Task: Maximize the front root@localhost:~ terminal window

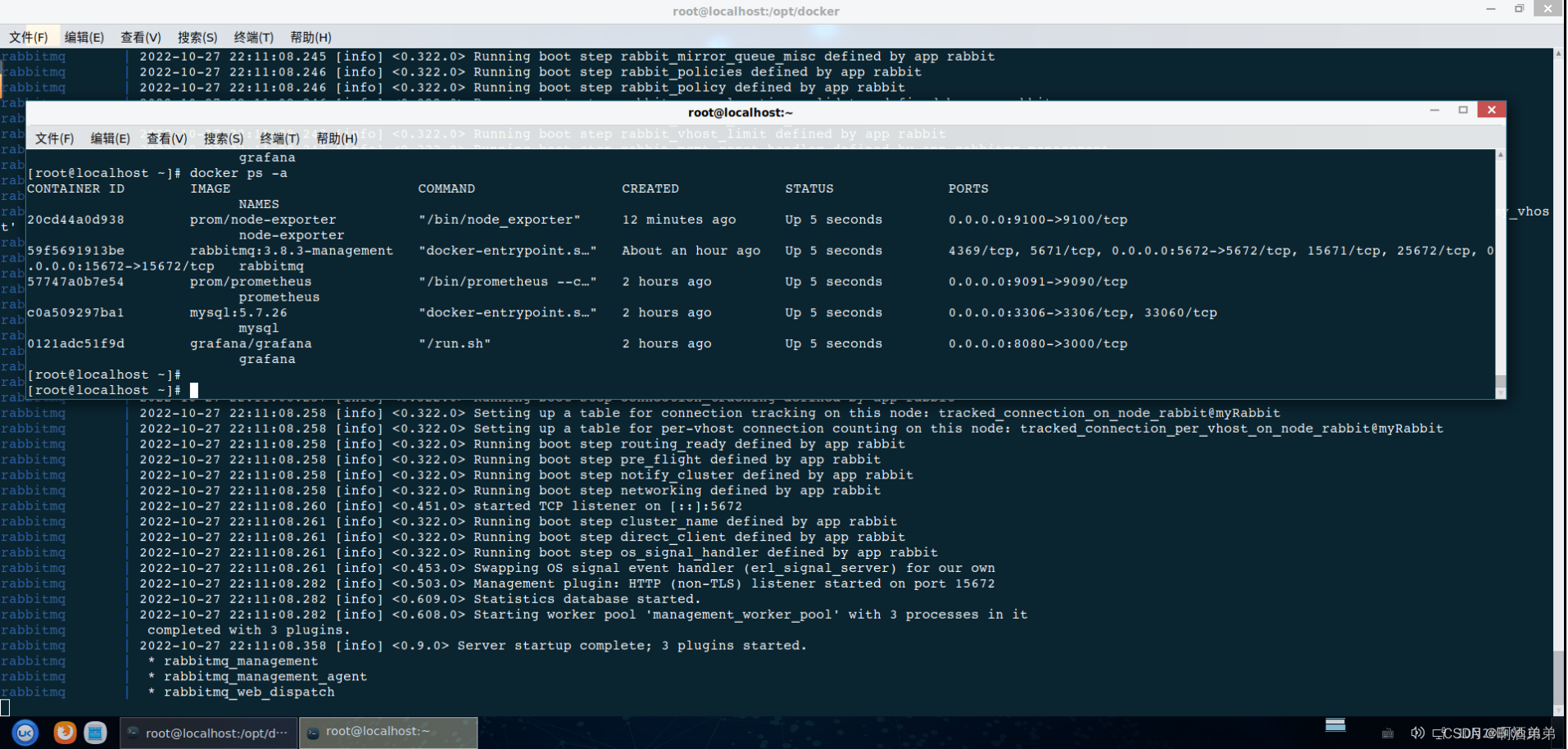Action: 1463,110
